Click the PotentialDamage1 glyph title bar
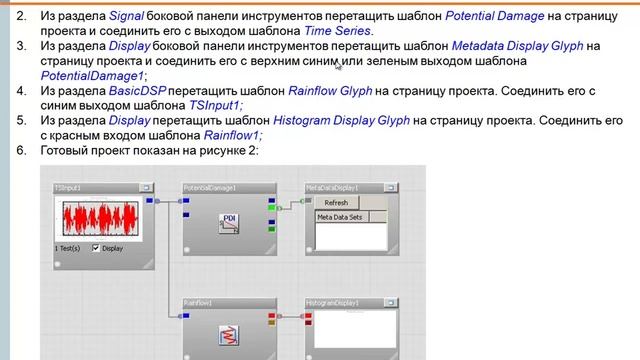Image resolution: width=640 pixels, height=360 pixels. [x=229, y=187]
